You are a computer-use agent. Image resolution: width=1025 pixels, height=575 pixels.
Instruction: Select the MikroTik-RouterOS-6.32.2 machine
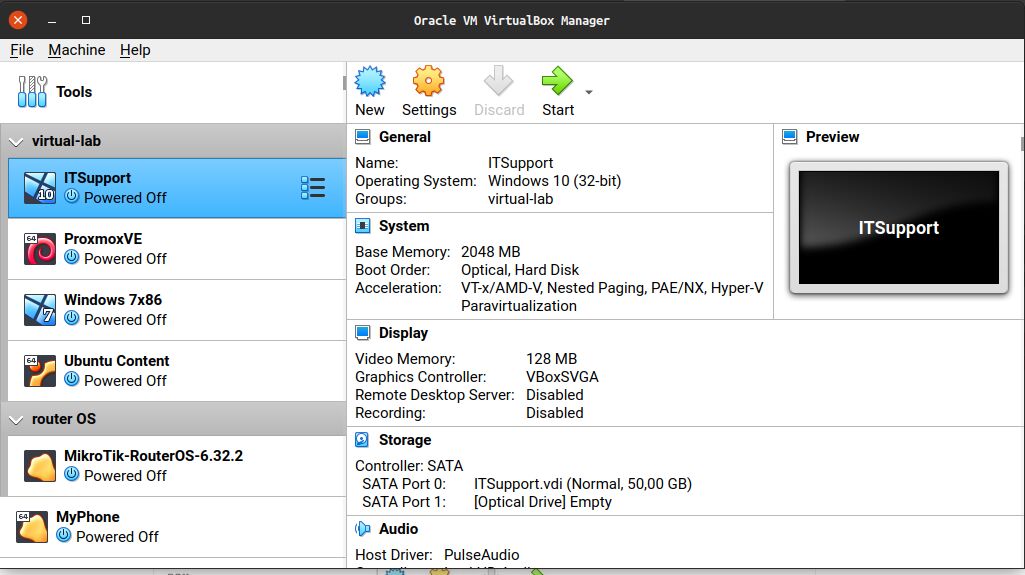point(176,466)
